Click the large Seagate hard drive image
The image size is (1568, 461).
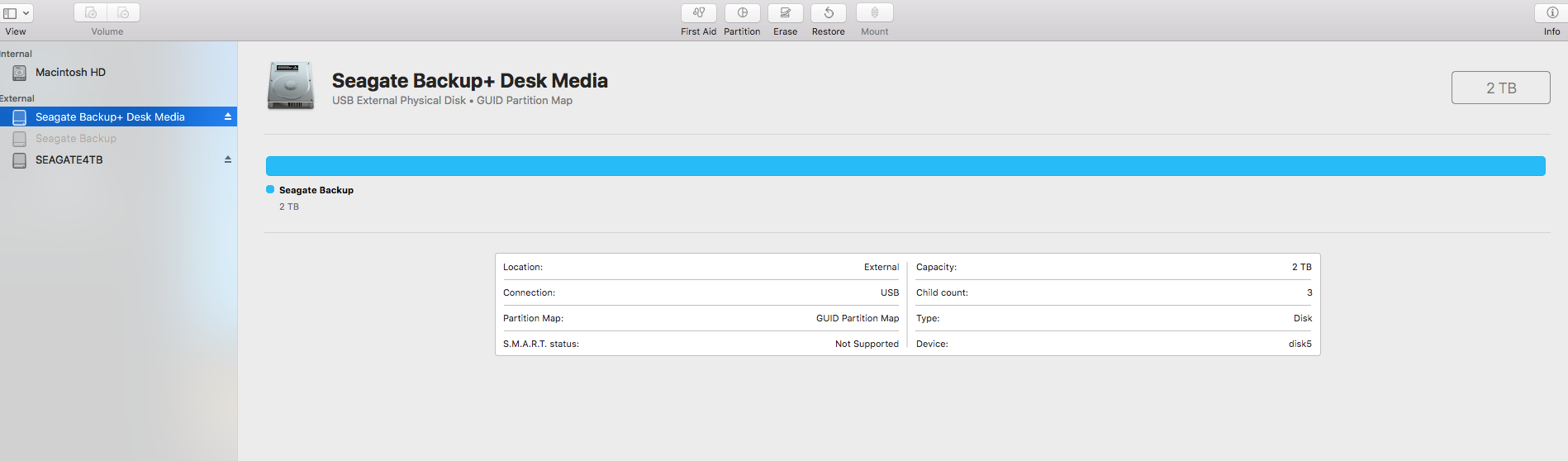point(291,86)
